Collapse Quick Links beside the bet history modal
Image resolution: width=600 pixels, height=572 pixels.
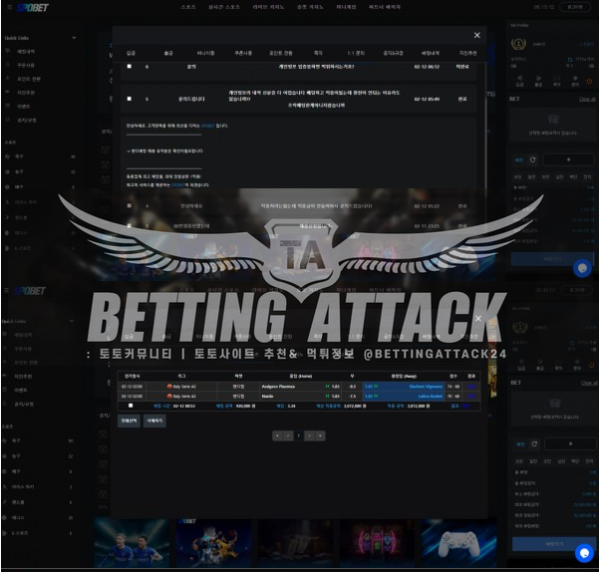(x=72, y=321)
